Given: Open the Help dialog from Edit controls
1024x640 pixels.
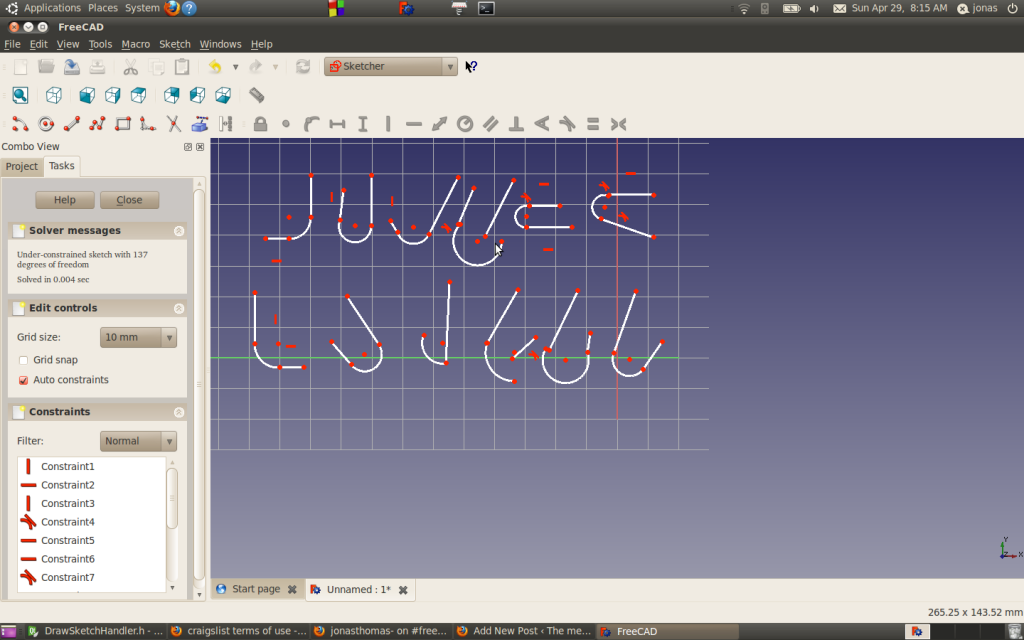Looking at the screenshot, I should [x=64, y=199].
